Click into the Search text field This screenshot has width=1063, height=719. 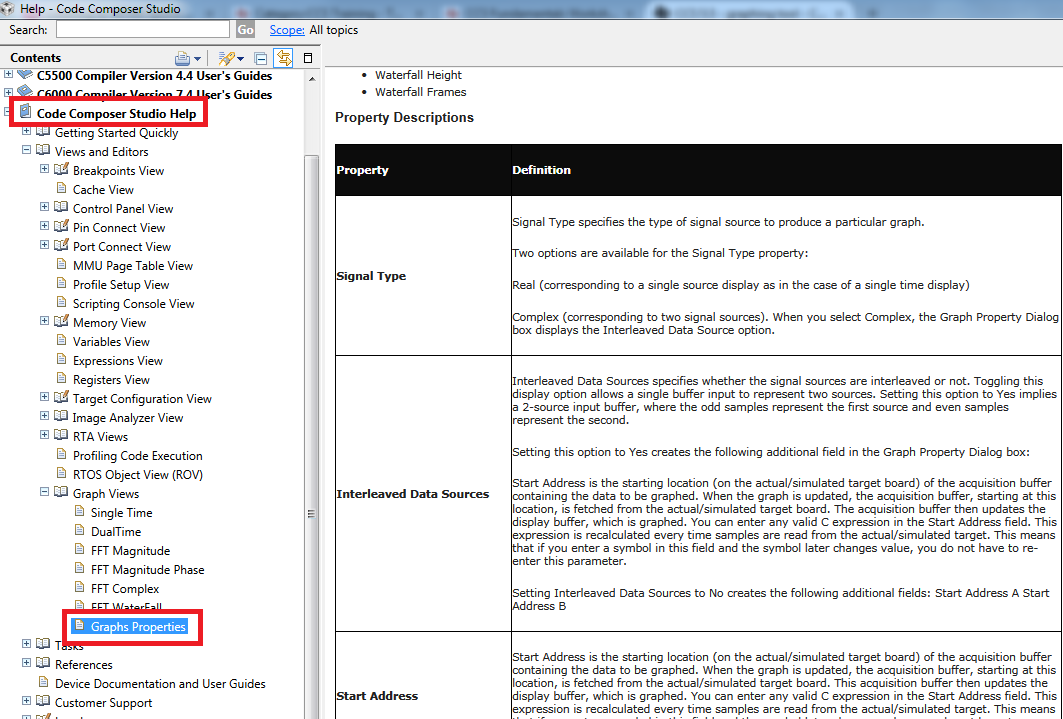coord(143,29)
